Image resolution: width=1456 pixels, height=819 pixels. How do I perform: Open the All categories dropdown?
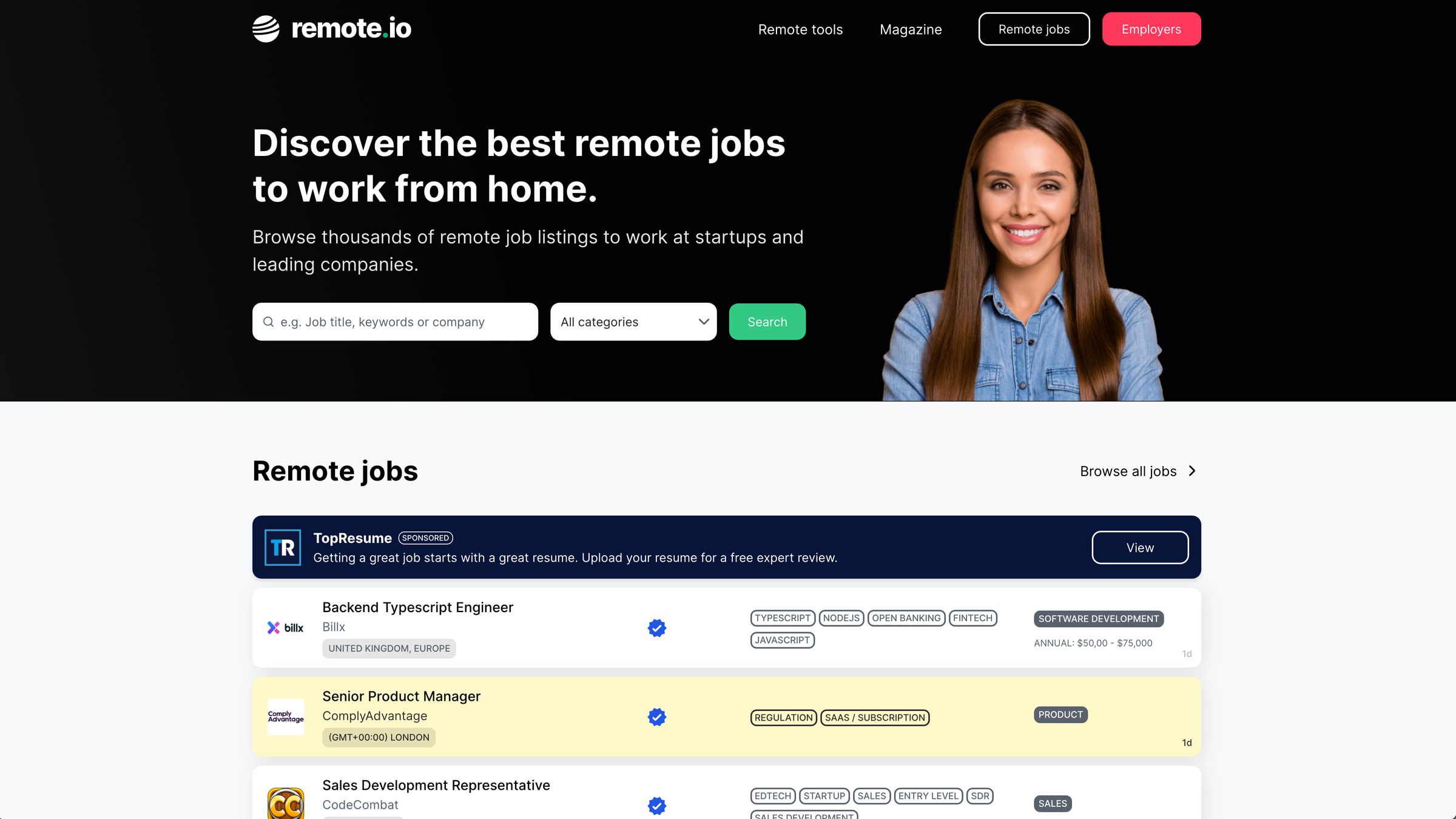click(633, 322)
